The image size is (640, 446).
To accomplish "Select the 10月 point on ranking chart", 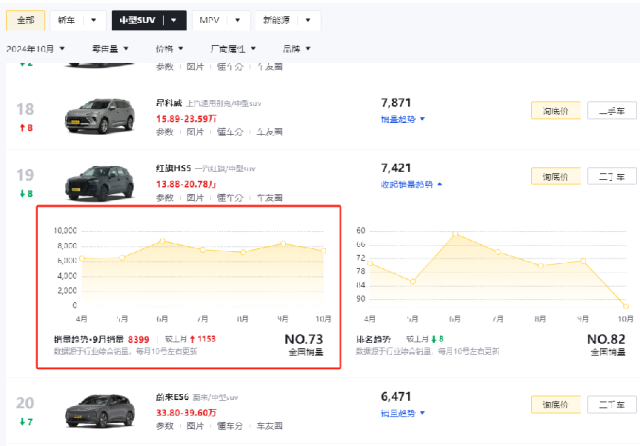I will [x=626, y=306].
